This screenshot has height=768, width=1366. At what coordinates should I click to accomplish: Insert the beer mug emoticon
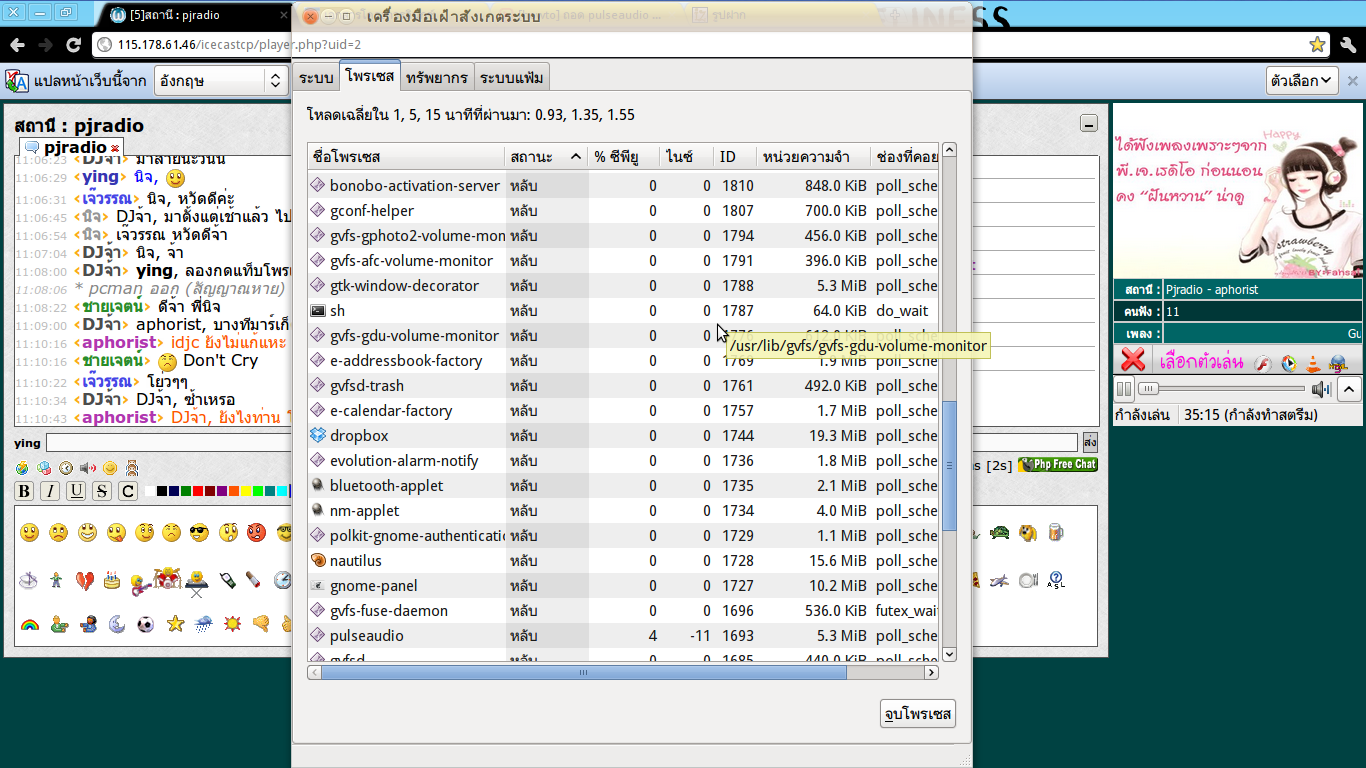[x=1056, y=533]
